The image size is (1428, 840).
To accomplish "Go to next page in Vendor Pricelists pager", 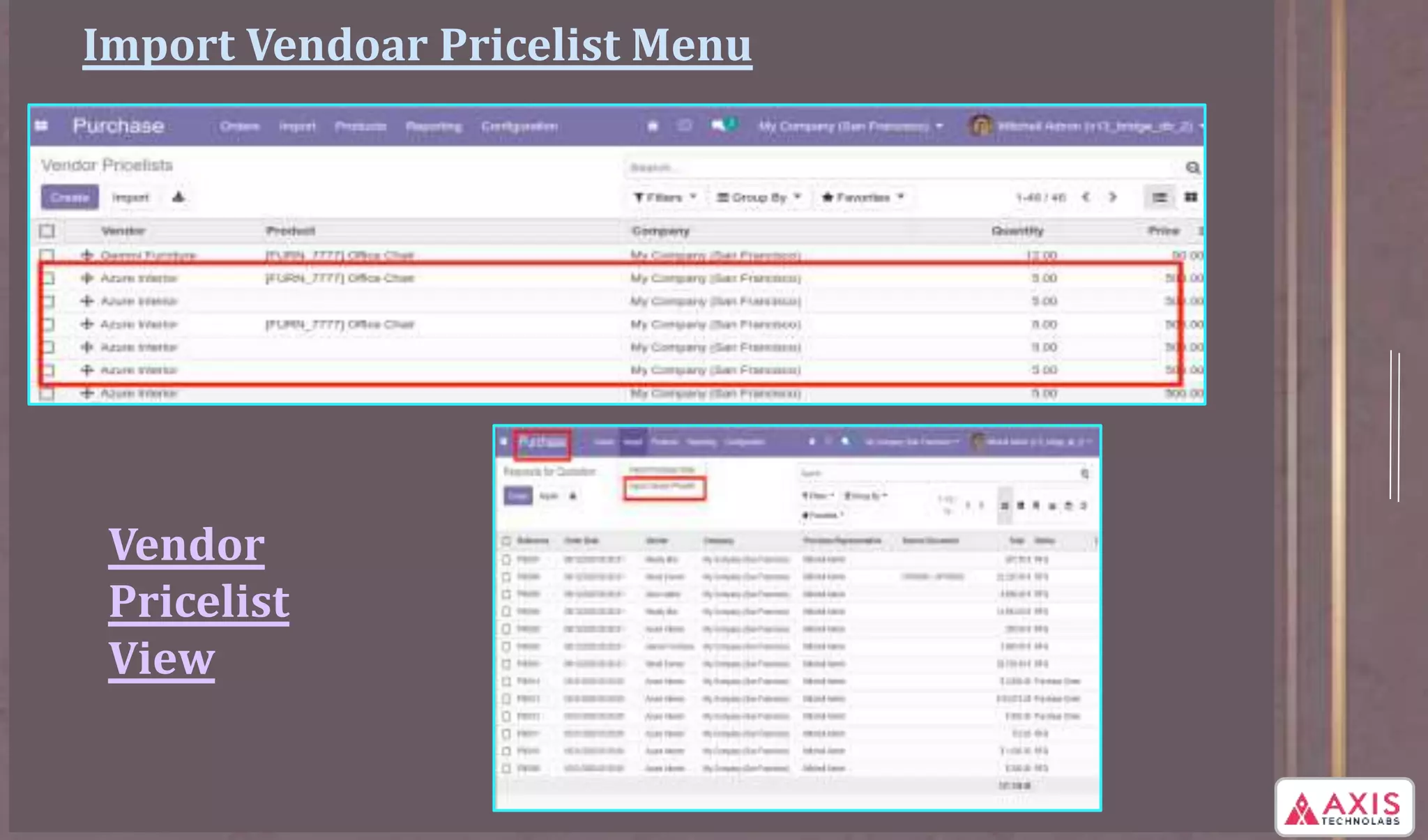I will coord(1113,197).
